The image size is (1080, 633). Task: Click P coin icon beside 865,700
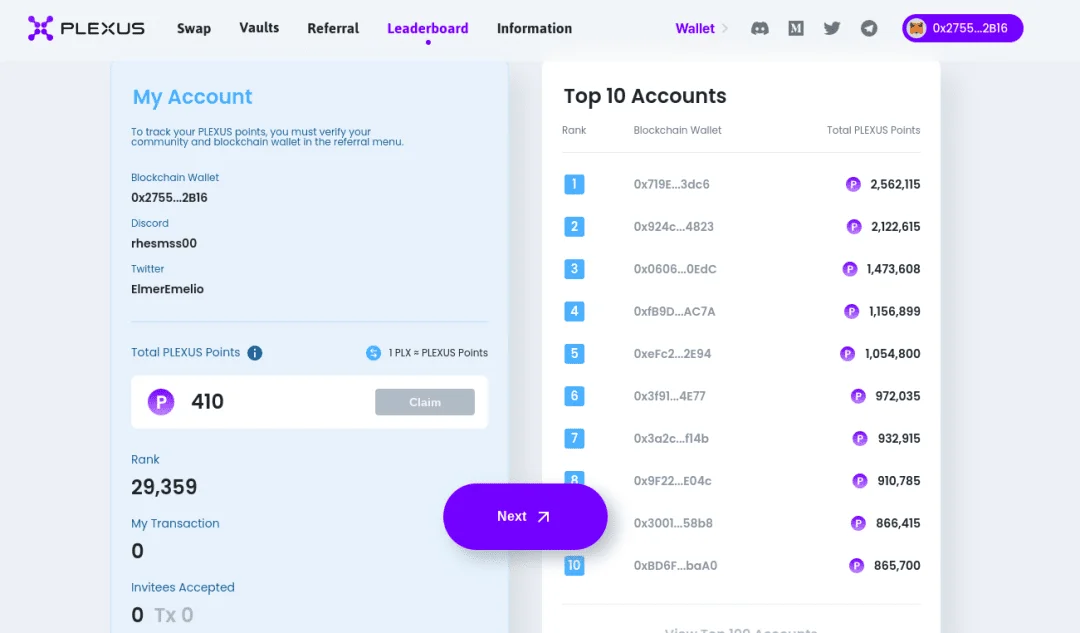[x=857, y=565]
